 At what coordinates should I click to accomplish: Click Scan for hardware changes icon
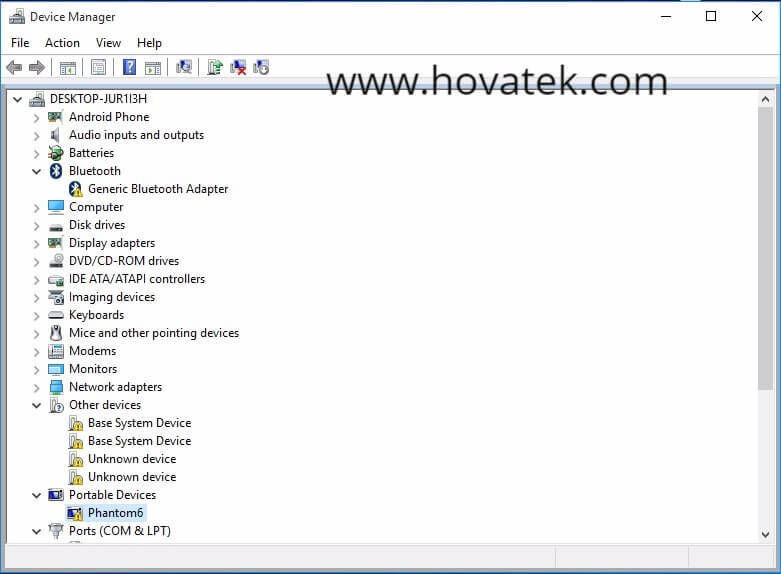click(x=184, y=68)
